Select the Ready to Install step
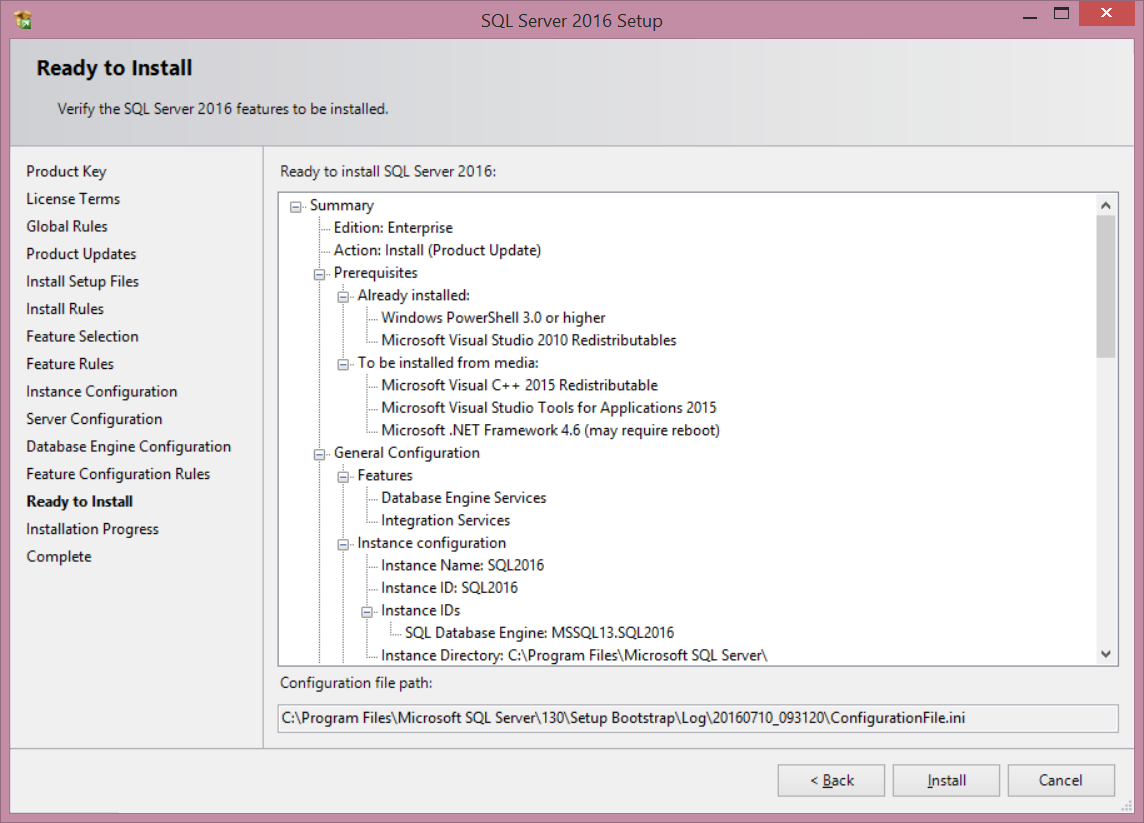The height and width of the screenshot is (823, 1144). 80,502
